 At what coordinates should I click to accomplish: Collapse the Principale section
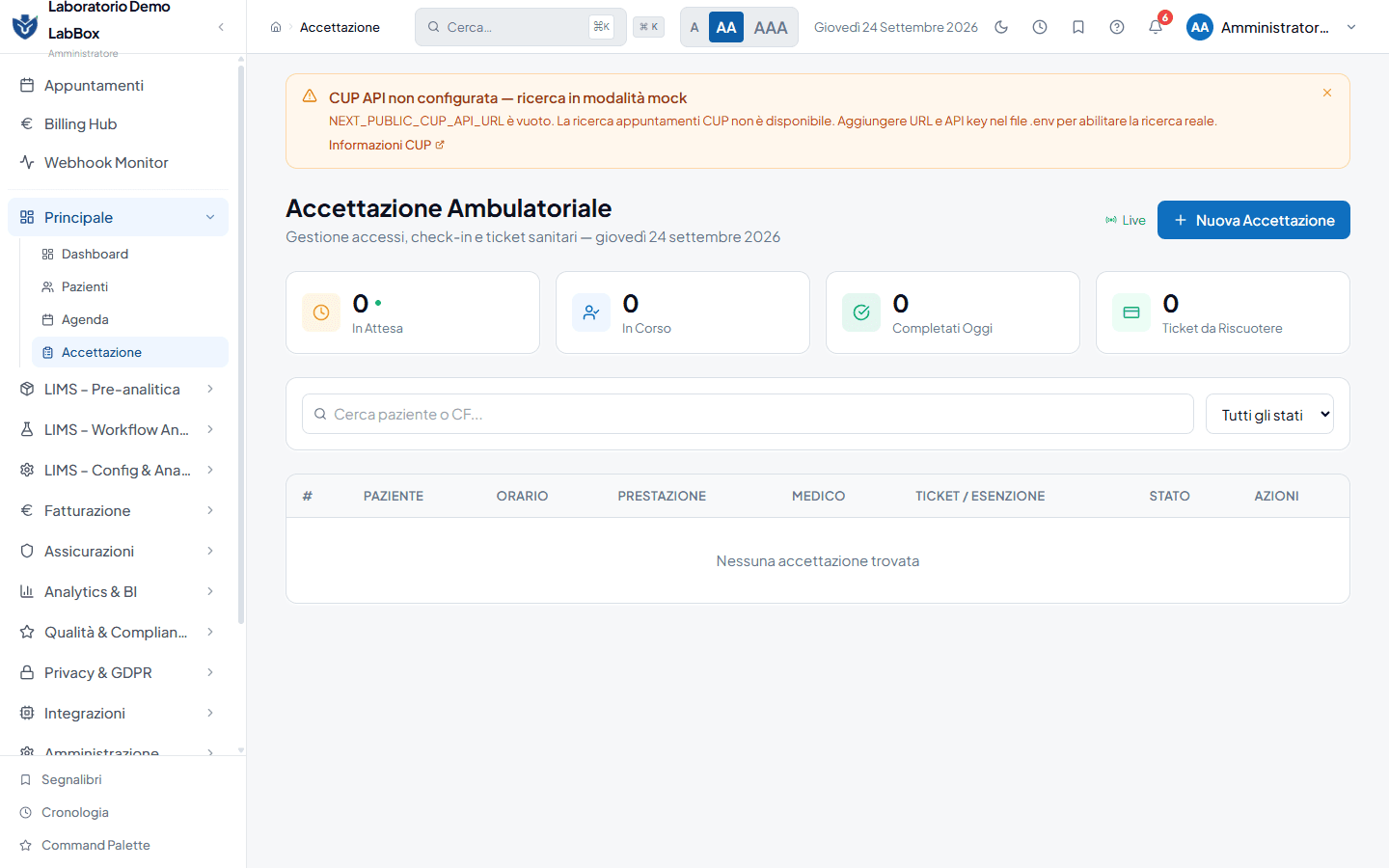[118, 217]
